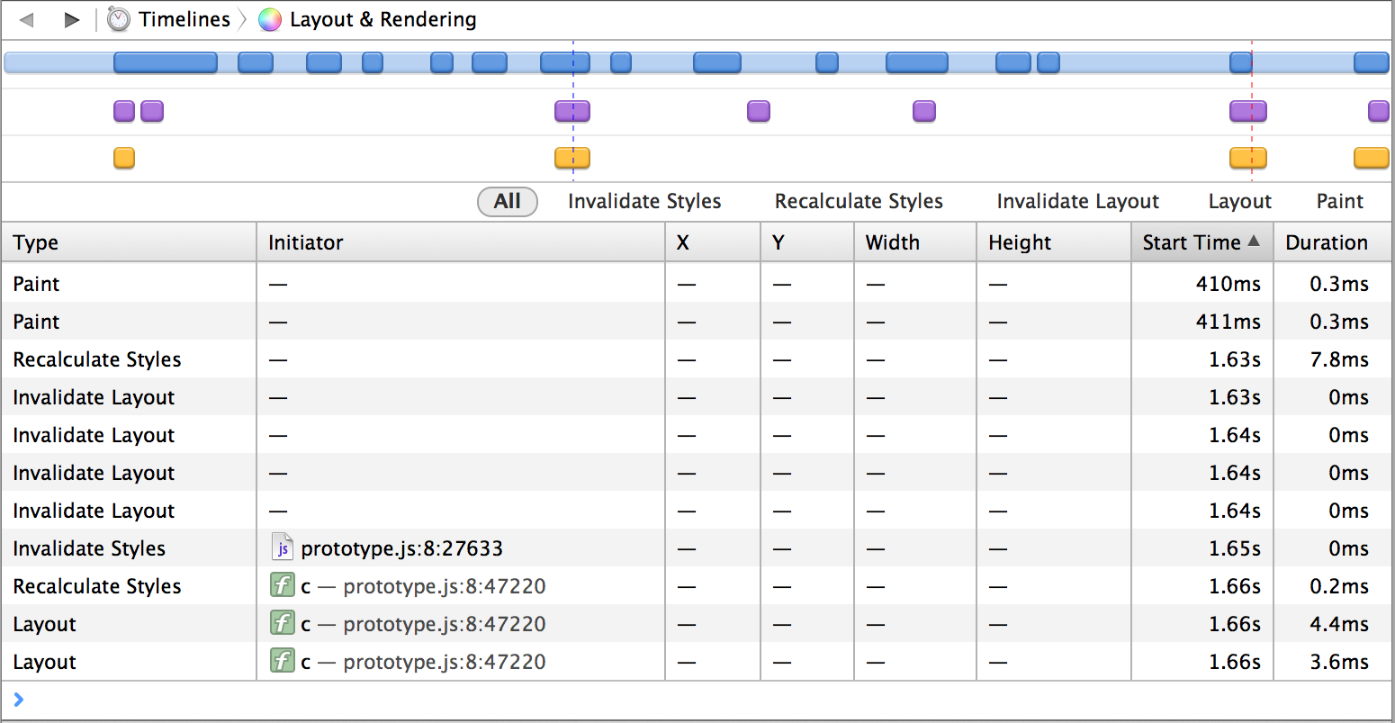Switch to the Paint filter

pyautogui.click(x=1339, y=201)
